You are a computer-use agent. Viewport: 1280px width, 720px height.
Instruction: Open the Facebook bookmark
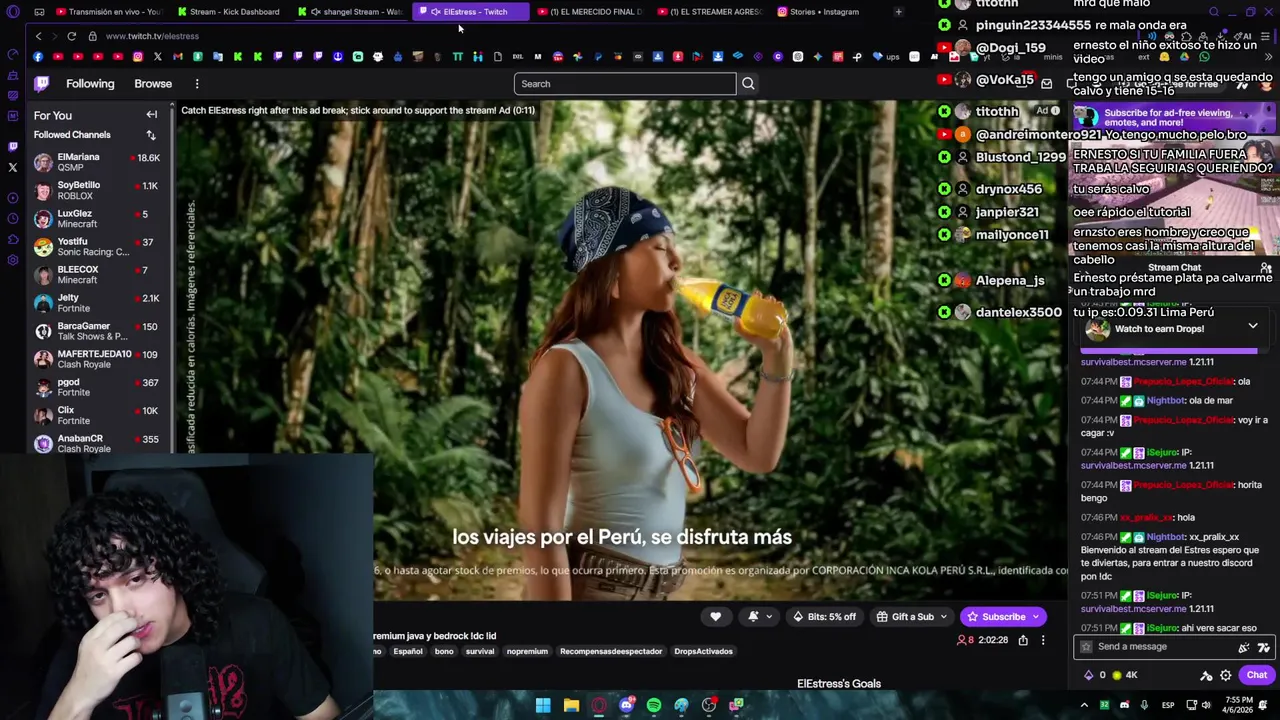coord(38,57)
